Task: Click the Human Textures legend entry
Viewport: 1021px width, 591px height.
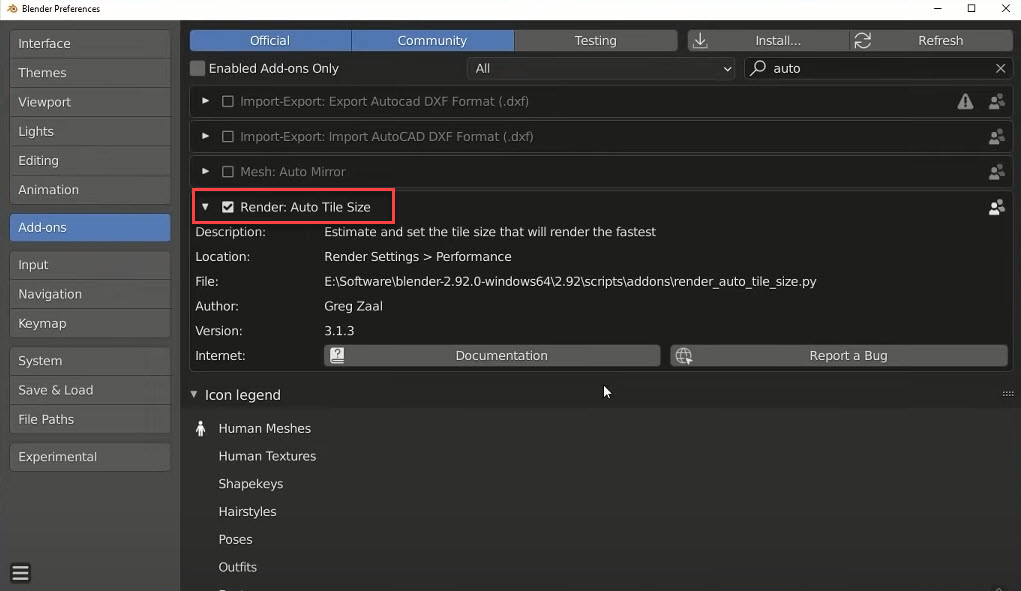Action: click(267, 456)
